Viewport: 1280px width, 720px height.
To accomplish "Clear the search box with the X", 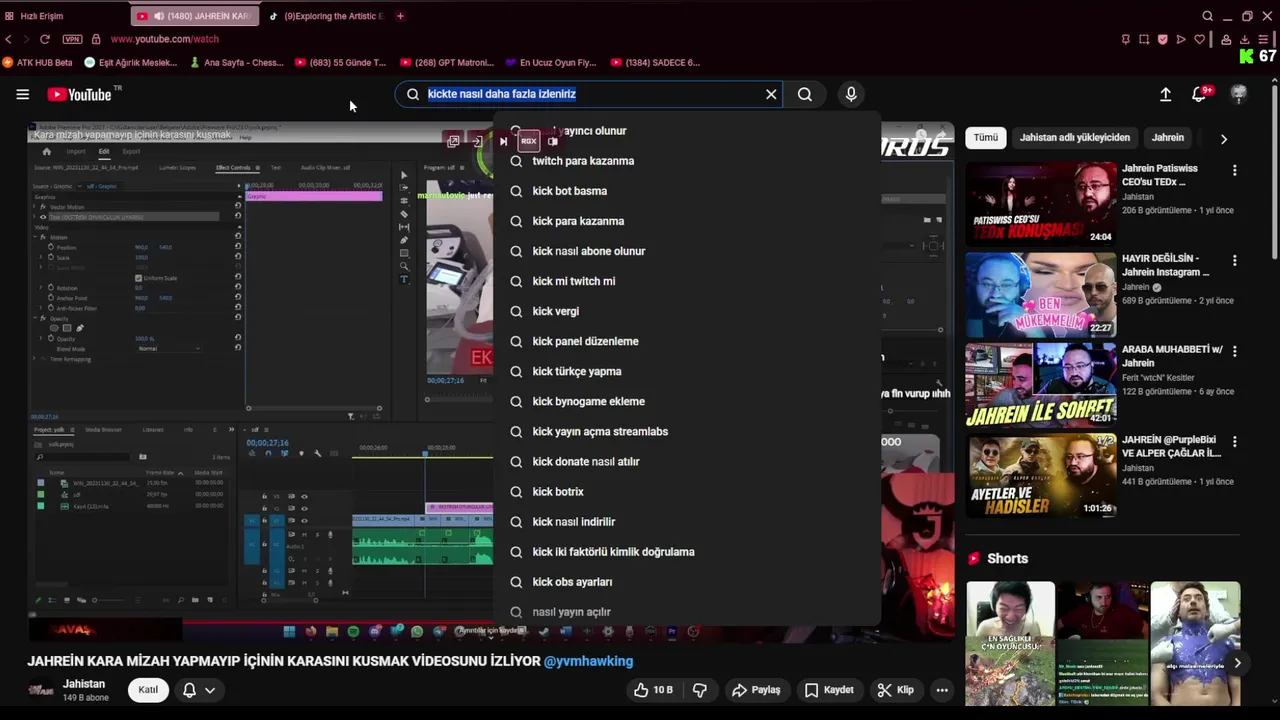I will pos(771,94).
